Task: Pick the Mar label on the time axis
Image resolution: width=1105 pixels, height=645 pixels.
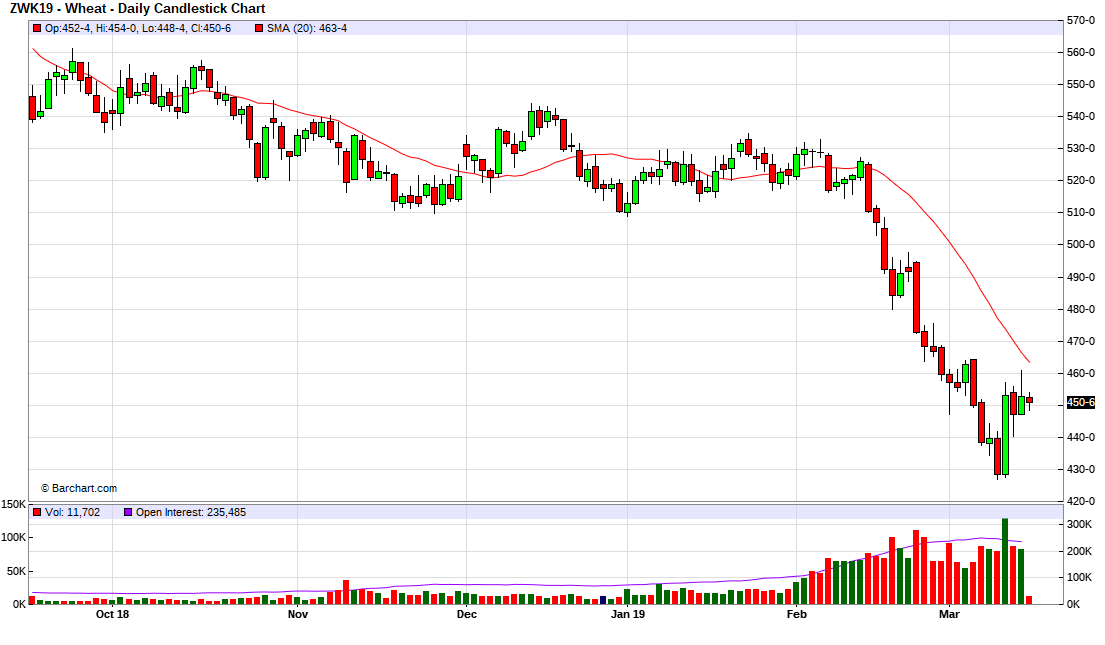Action: [948, 614]
